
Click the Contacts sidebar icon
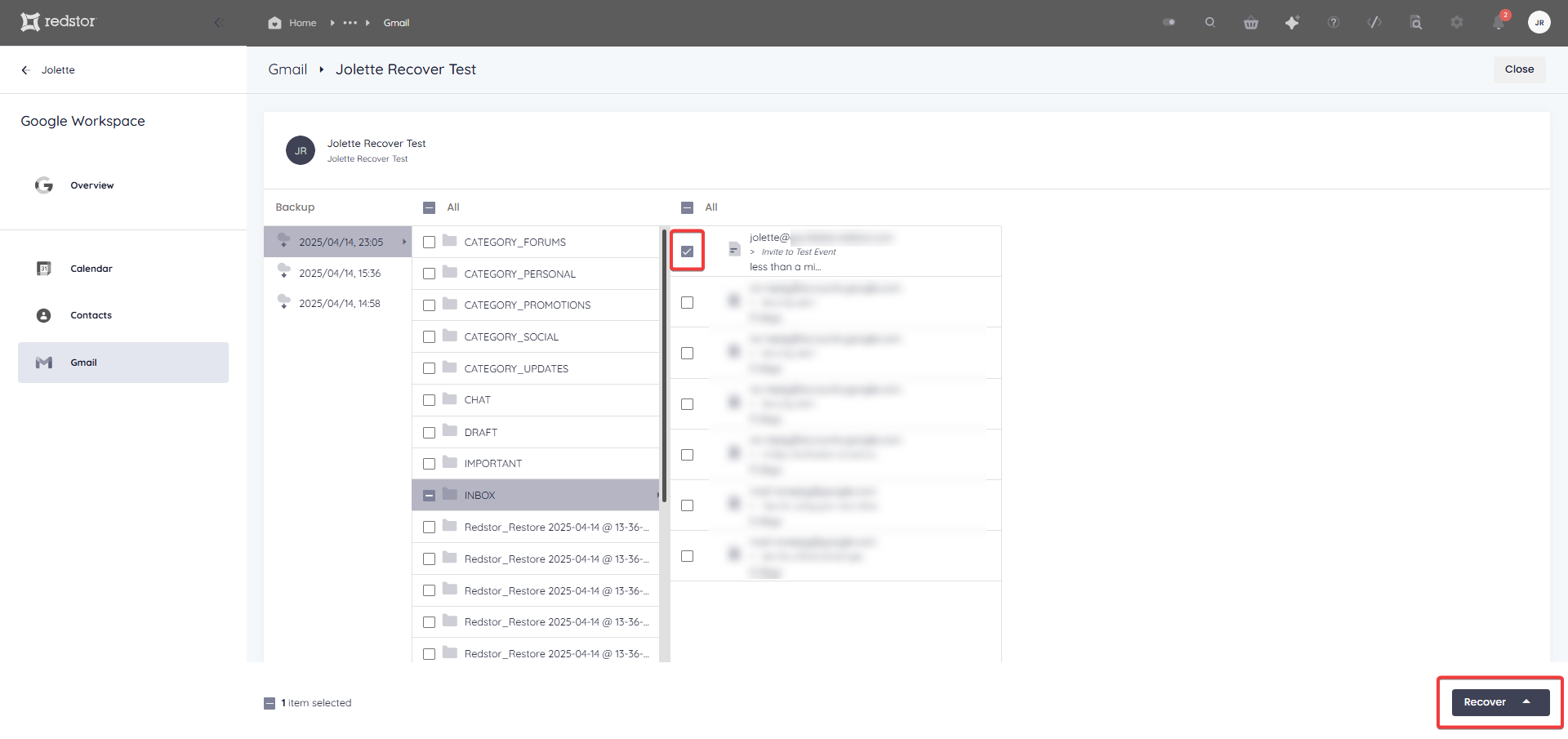coord(44,315)
